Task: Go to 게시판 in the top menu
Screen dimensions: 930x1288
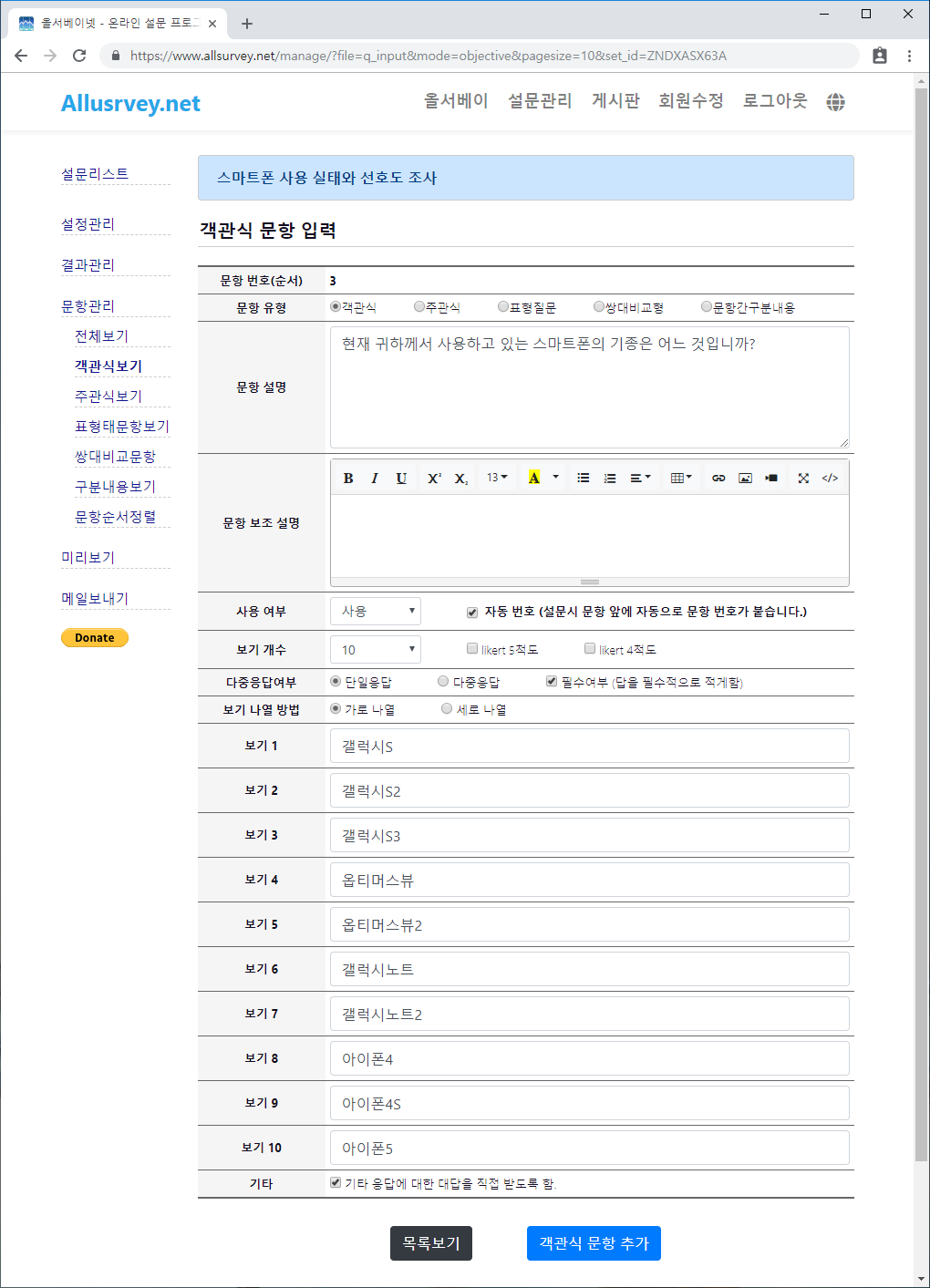Action: (x=615, y=100)
